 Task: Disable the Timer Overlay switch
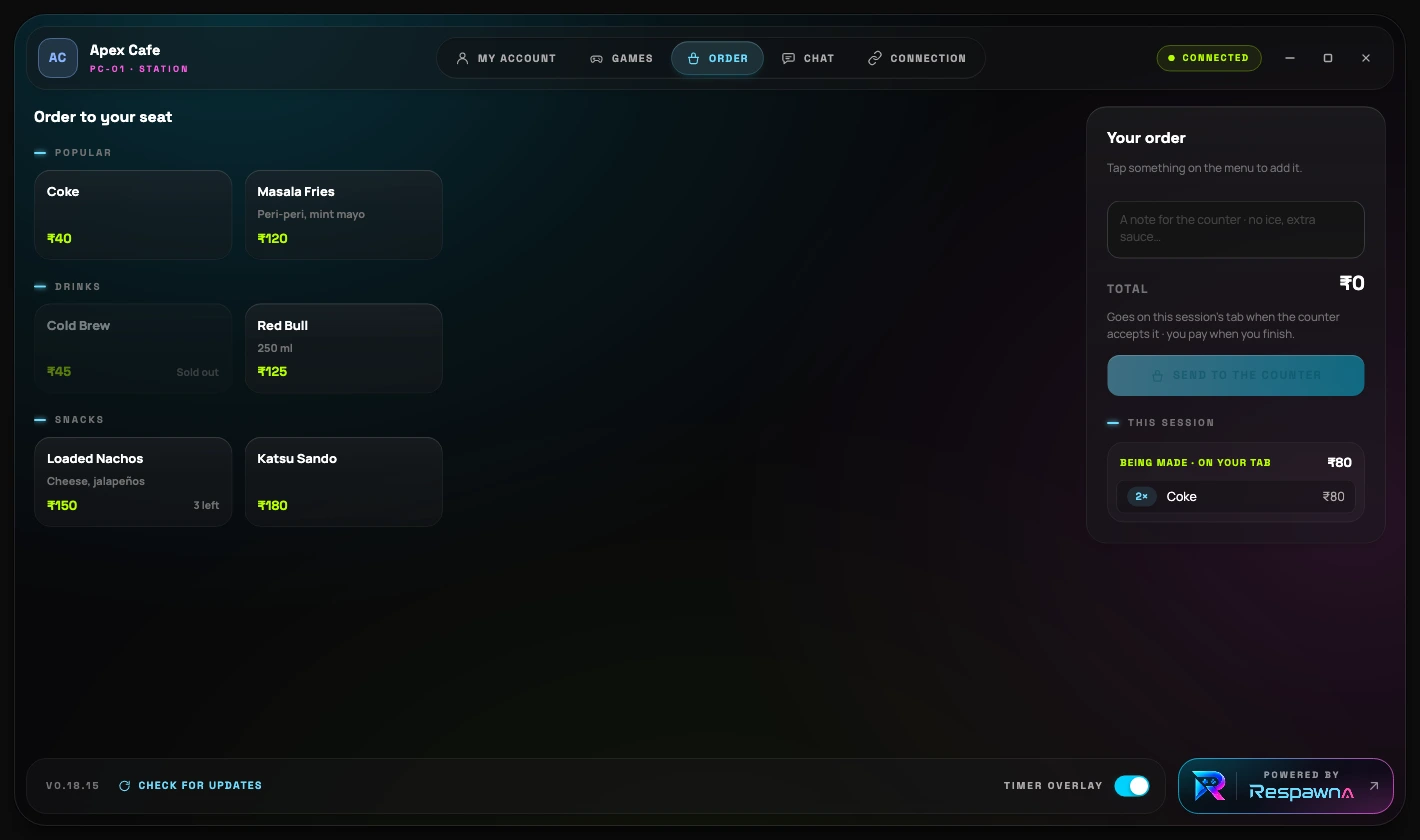[x=1132, y=786]
